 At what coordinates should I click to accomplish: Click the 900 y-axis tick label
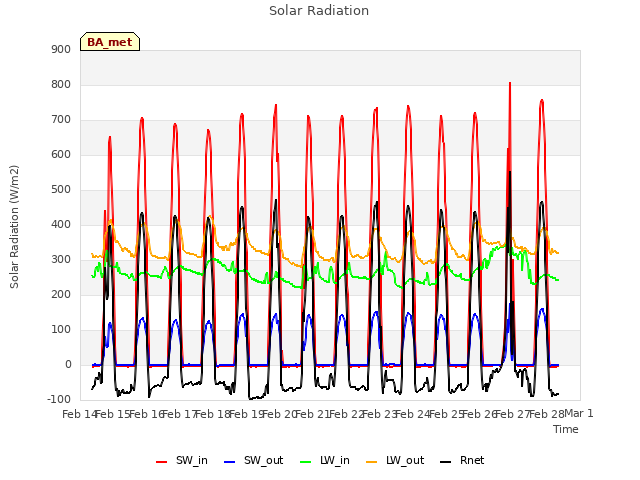(61, 49)
